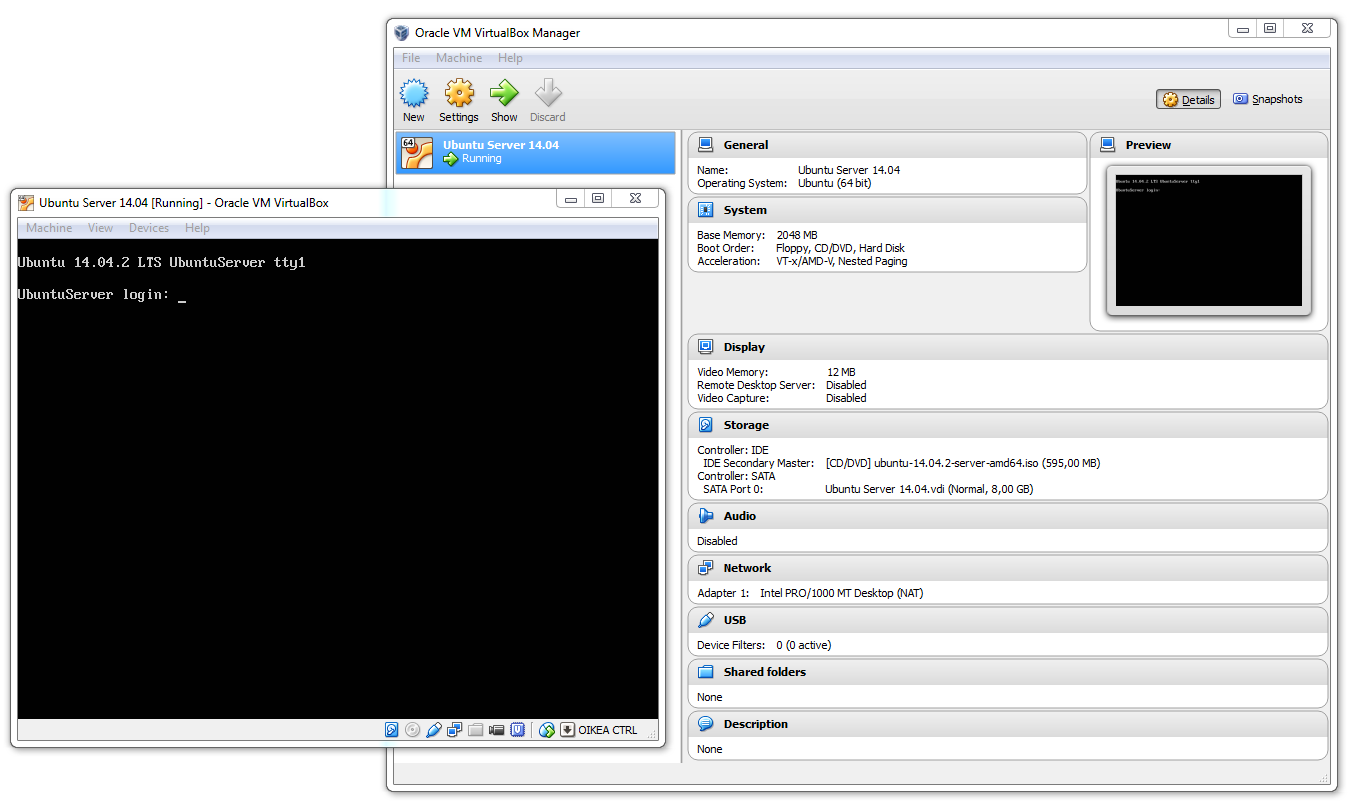Viewport: 1348px width, 805px height.
Task: Click the Remote Desktop Server Disabled value
Action: pos(846,385)
